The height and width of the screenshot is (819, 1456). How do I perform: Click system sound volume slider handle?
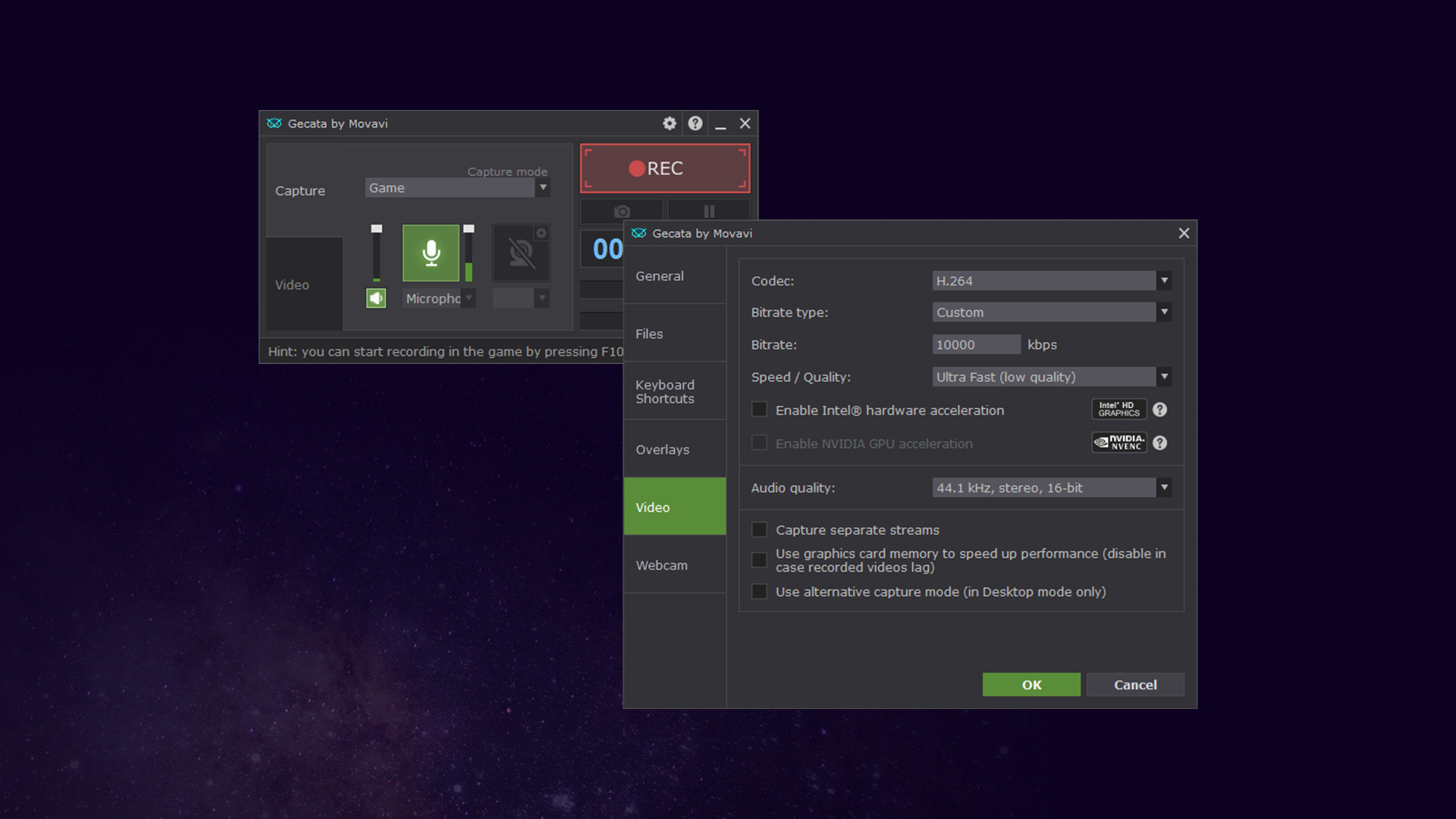pos(376,229)
